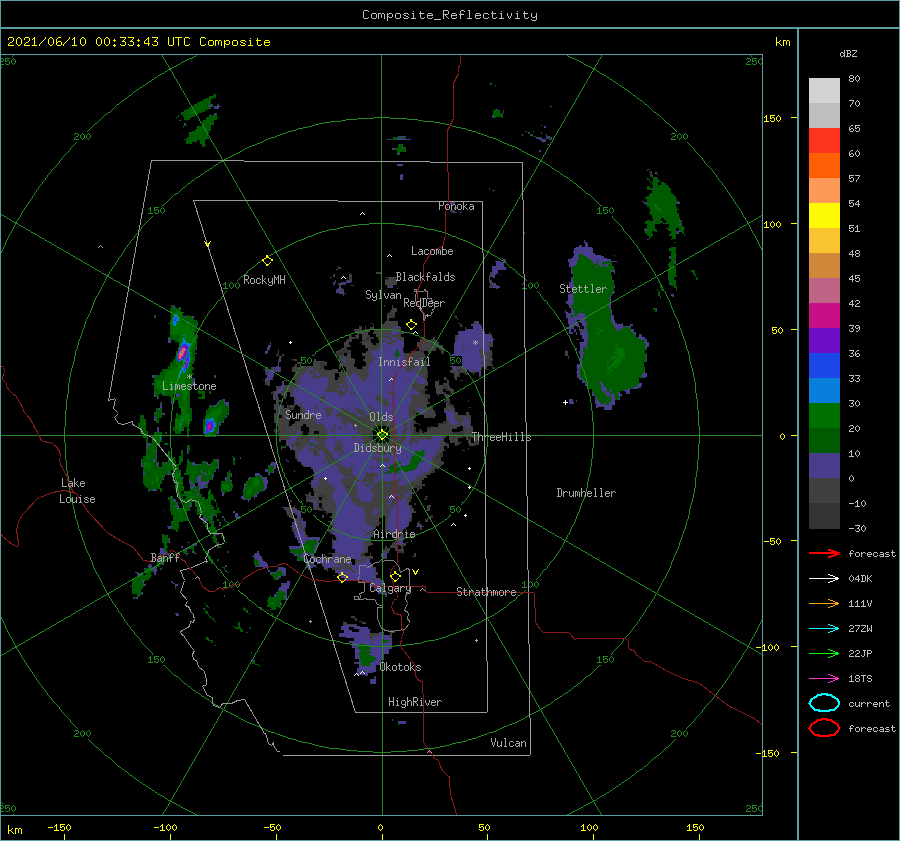The width and height of the screenshot is (900, 841).
Task: Click the yellow 54 dBZ color swatch
Action: (x=824, y=216)
